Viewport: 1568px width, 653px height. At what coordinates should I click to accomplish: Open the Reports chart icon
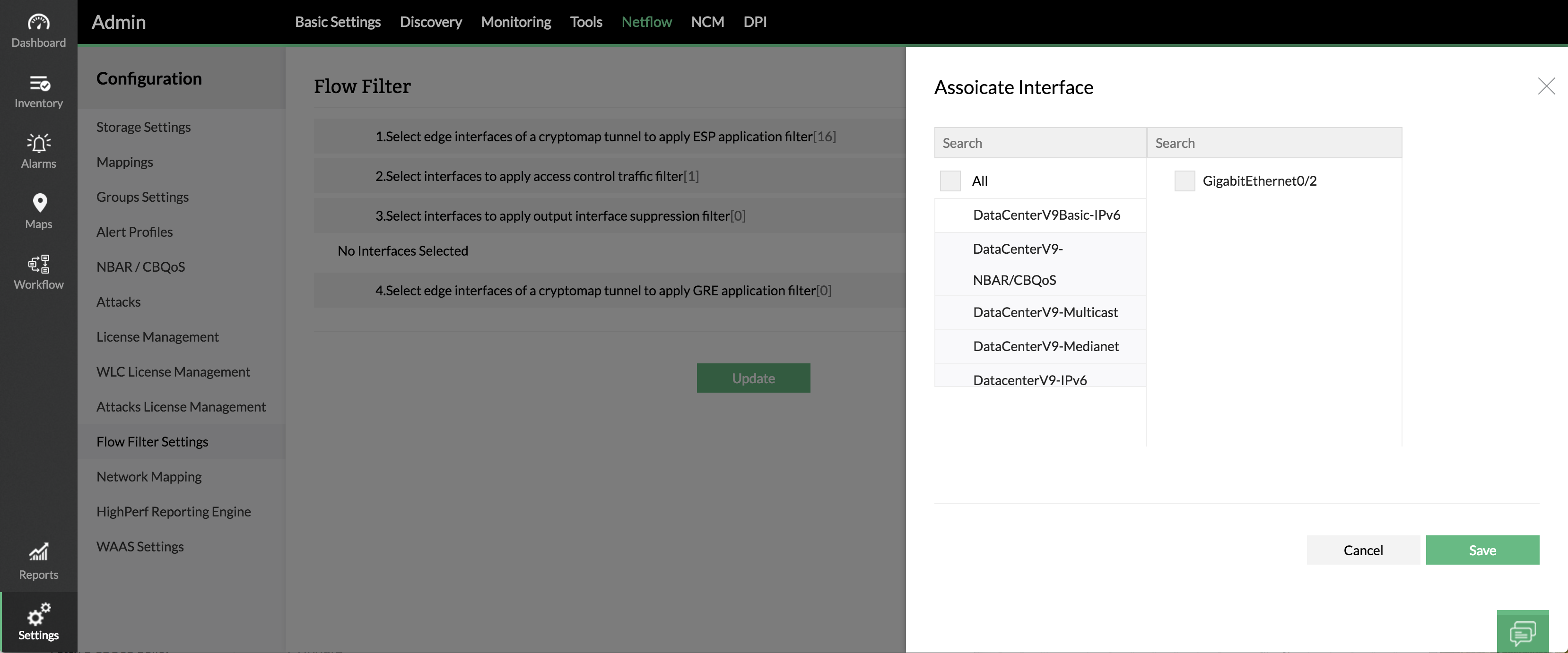coord(38,552)
